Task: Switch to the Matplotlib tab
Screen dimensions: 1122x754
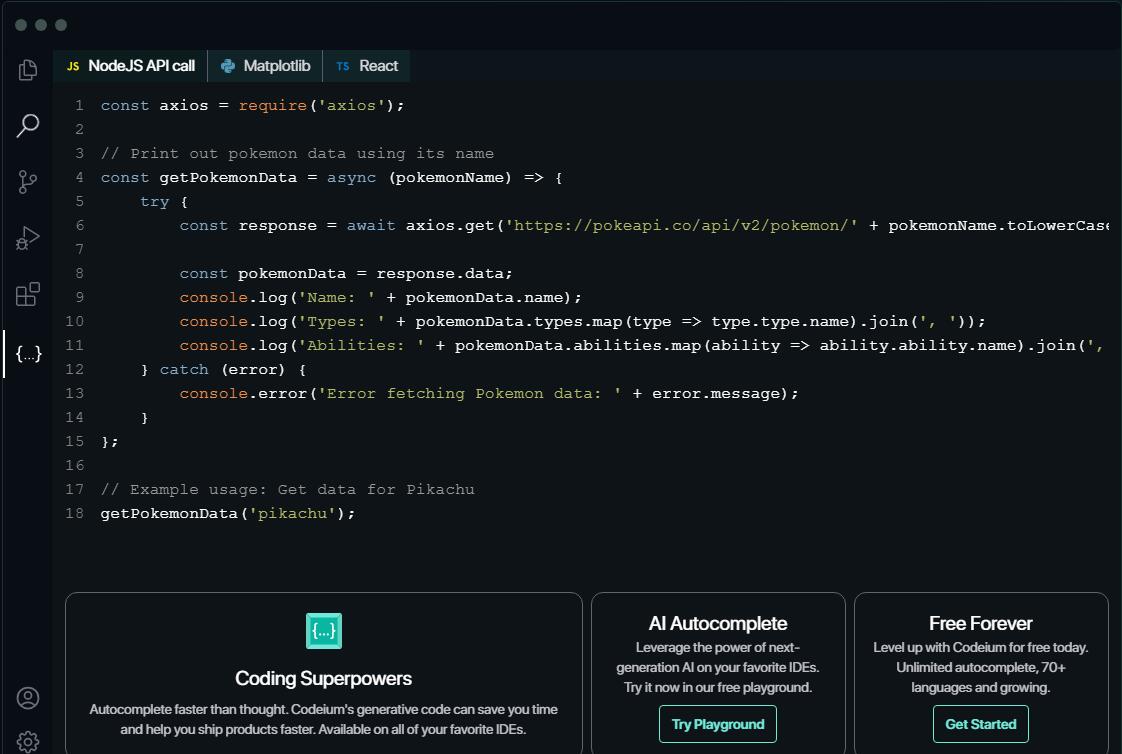Action: tap(265, 66)
